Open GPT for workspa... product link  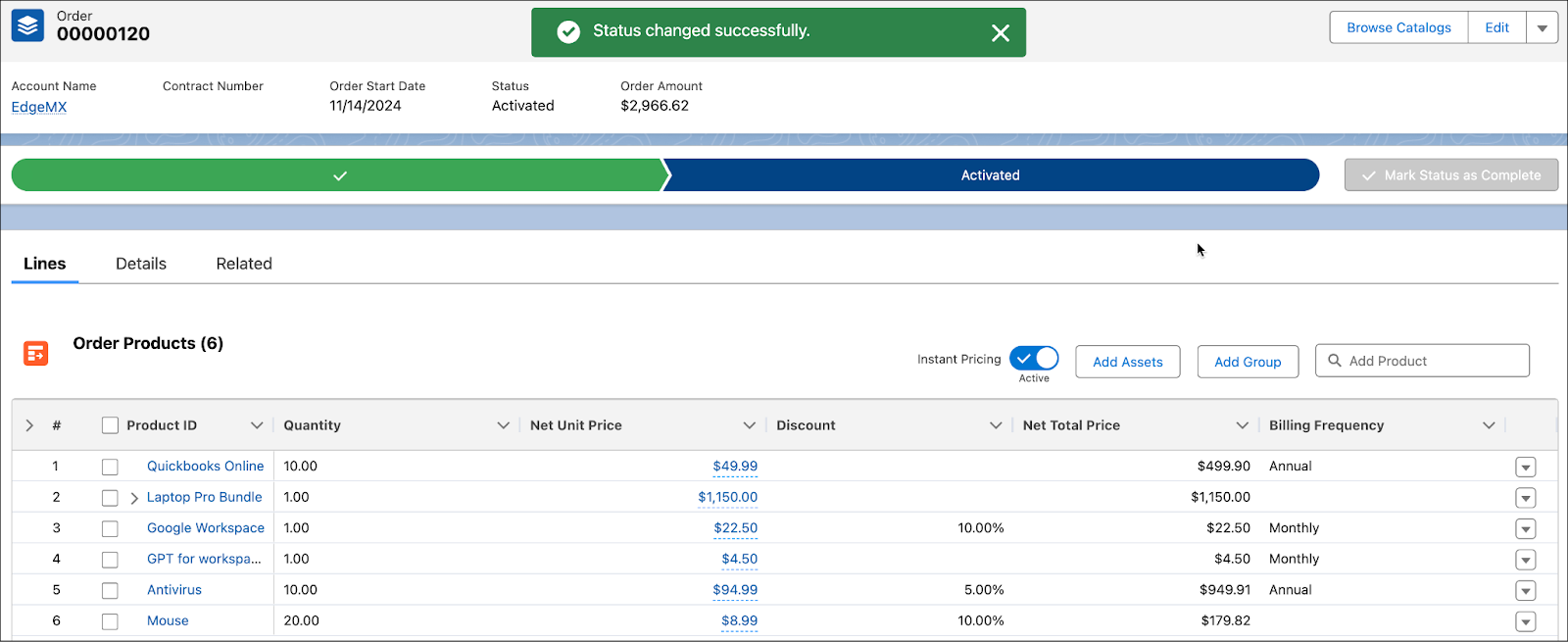click(204, 559)
